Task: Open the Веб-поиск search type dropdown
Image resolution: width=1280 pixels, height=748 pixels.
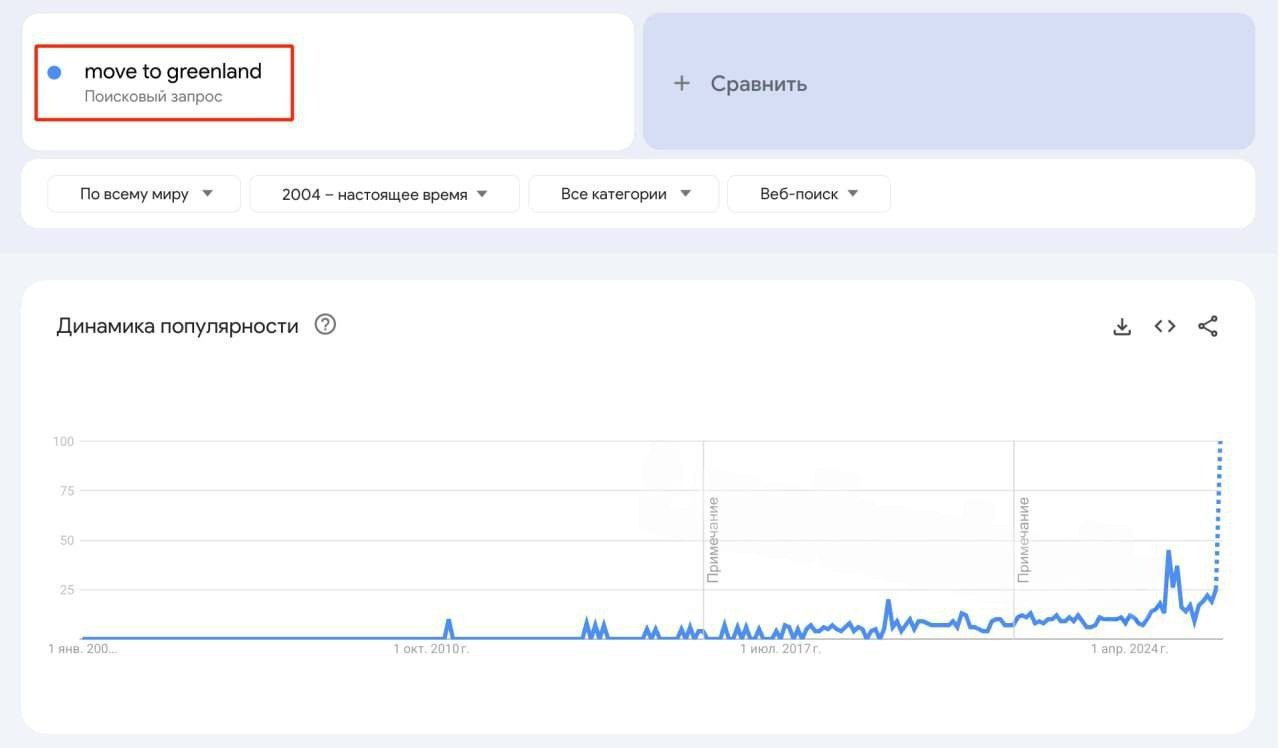Action: [x=808, y=194]
